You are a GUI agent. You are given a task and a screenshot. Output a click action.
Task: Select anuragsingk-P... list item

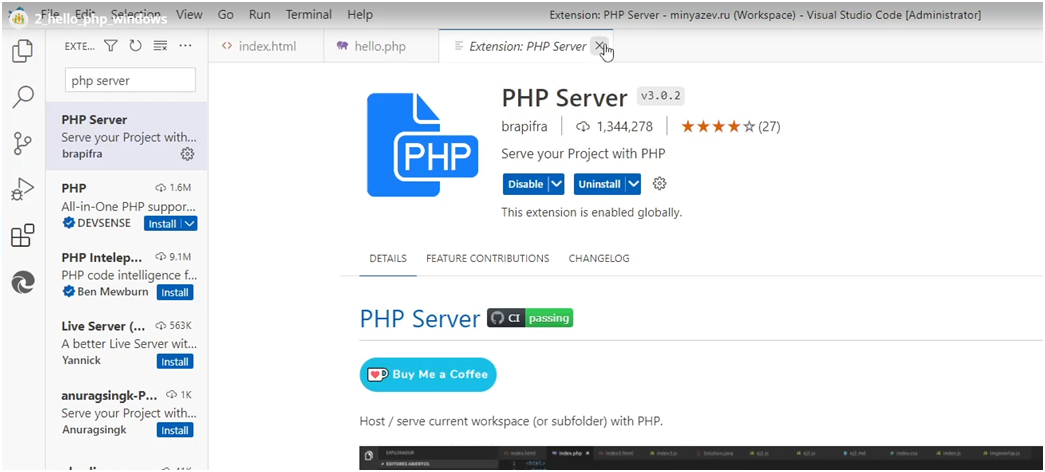click(x=127, y=412)
